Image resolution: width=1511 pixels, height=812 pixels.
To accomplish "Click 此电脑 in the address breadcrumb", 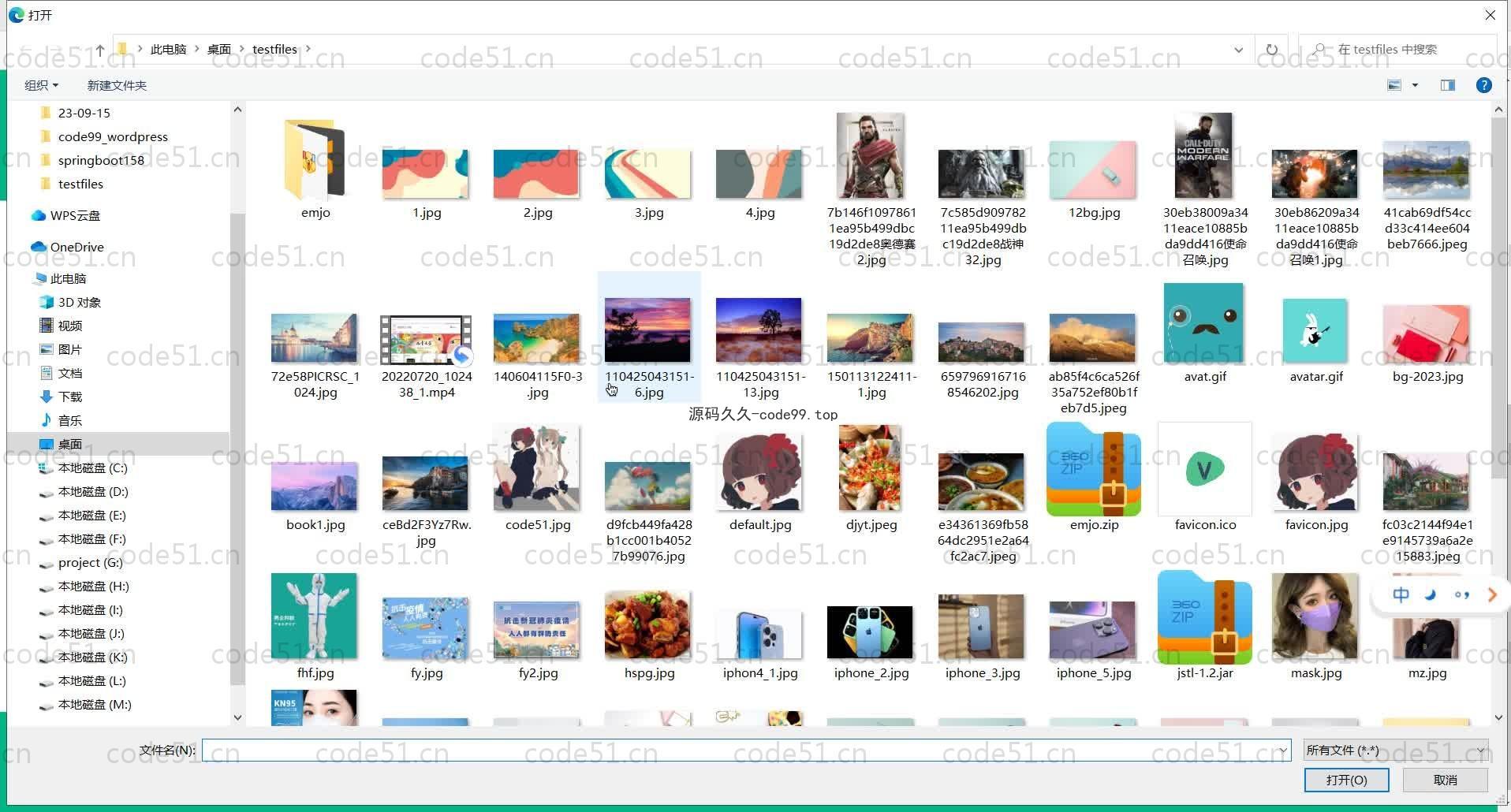I will coord(168,49).
